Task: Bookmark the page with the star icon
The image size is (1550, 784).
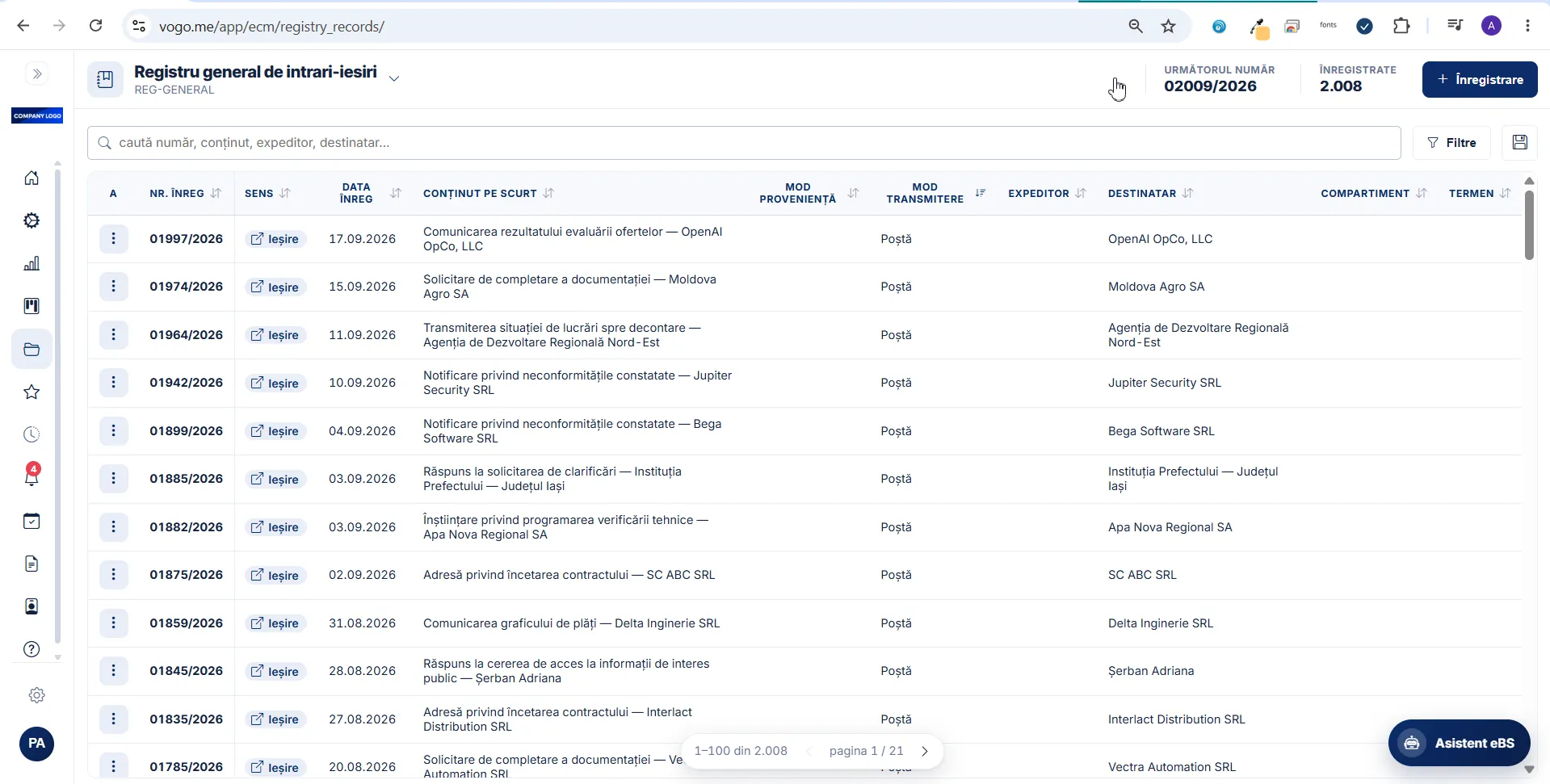Action: point(1168,27)
